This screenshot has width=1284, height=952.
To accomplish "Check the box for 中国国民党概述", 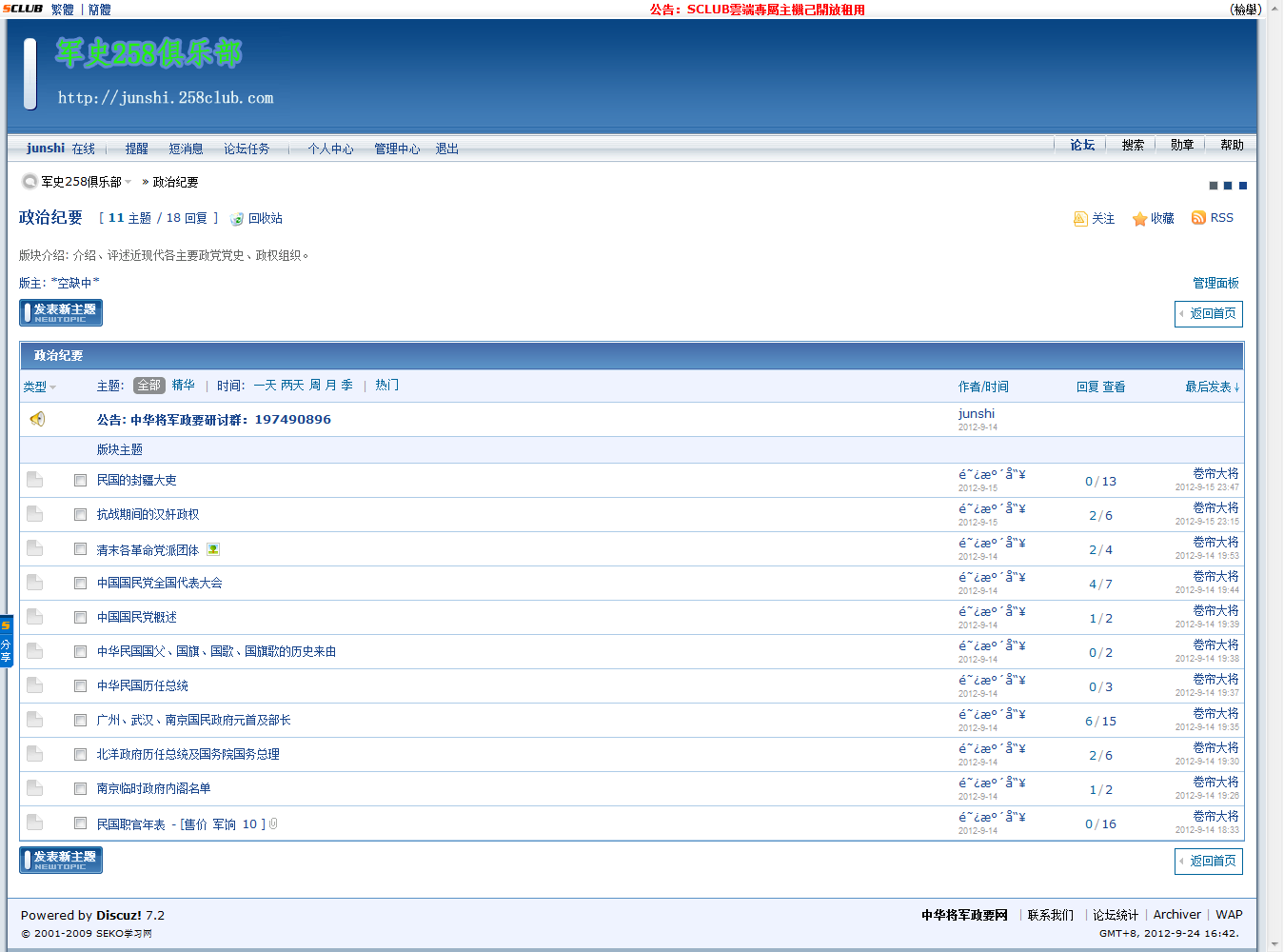I will click(81, 618).
